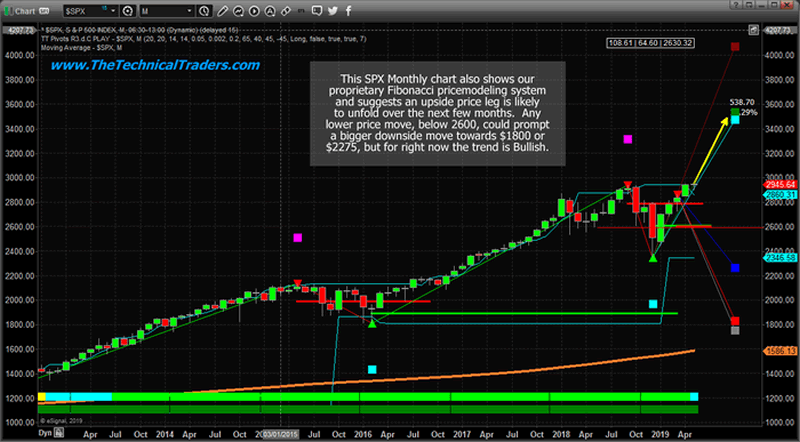
Task: Click the yellow segment of the trend bar
Action: point(42,397)
